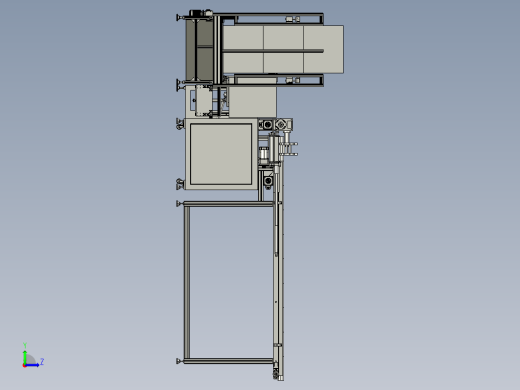Select the dark gray panel at the model's top-left
This screenshot has width=520, height=390.
pos(199,49)
